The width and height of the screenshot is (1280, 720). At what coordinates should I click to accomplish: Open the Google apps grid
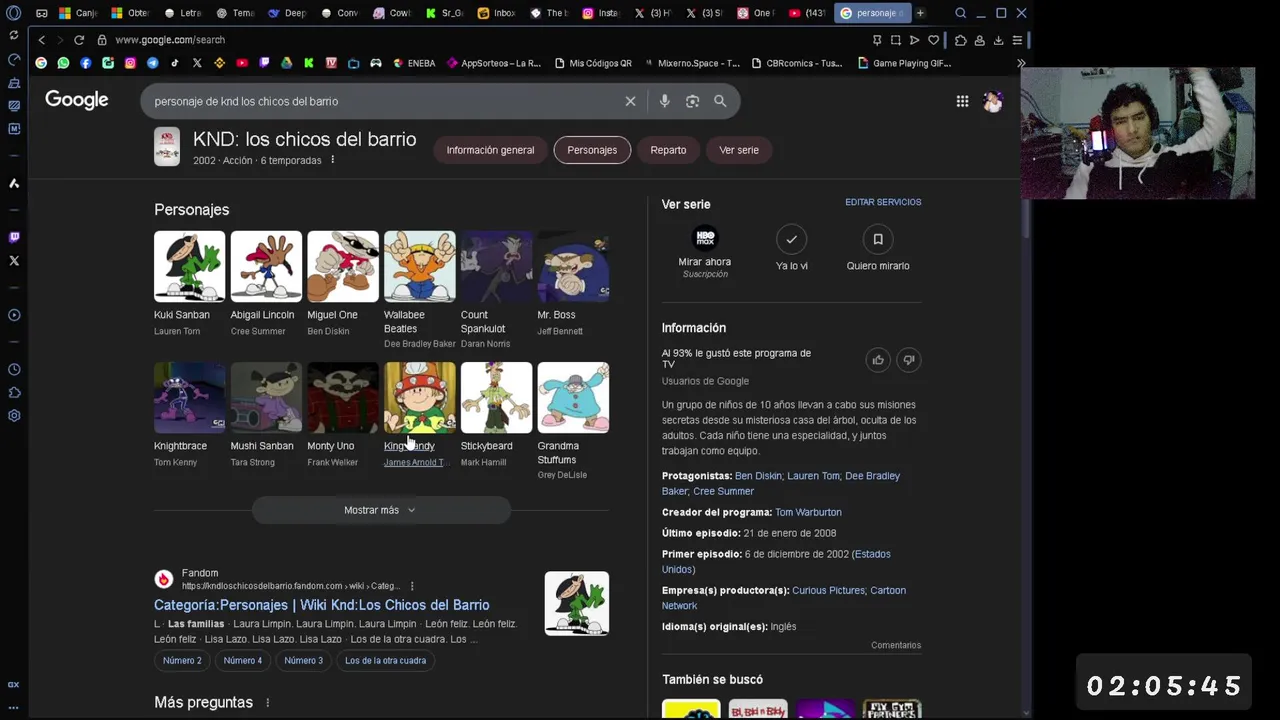[x=962, y=101]
